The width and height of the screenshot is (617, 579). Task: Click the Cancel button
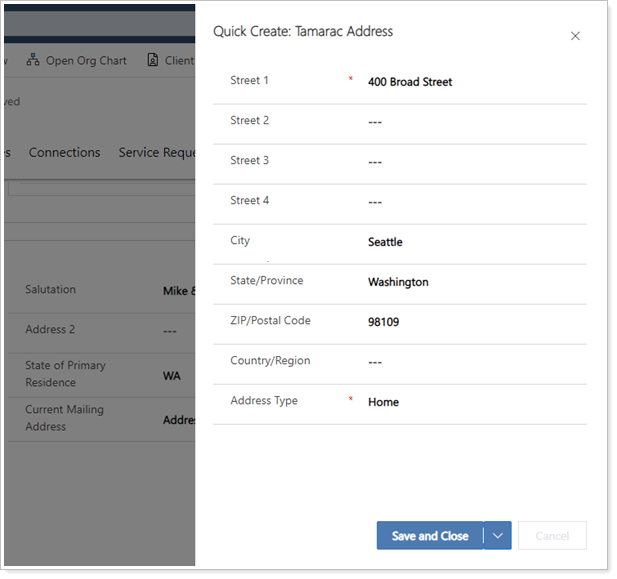(552, 536)
